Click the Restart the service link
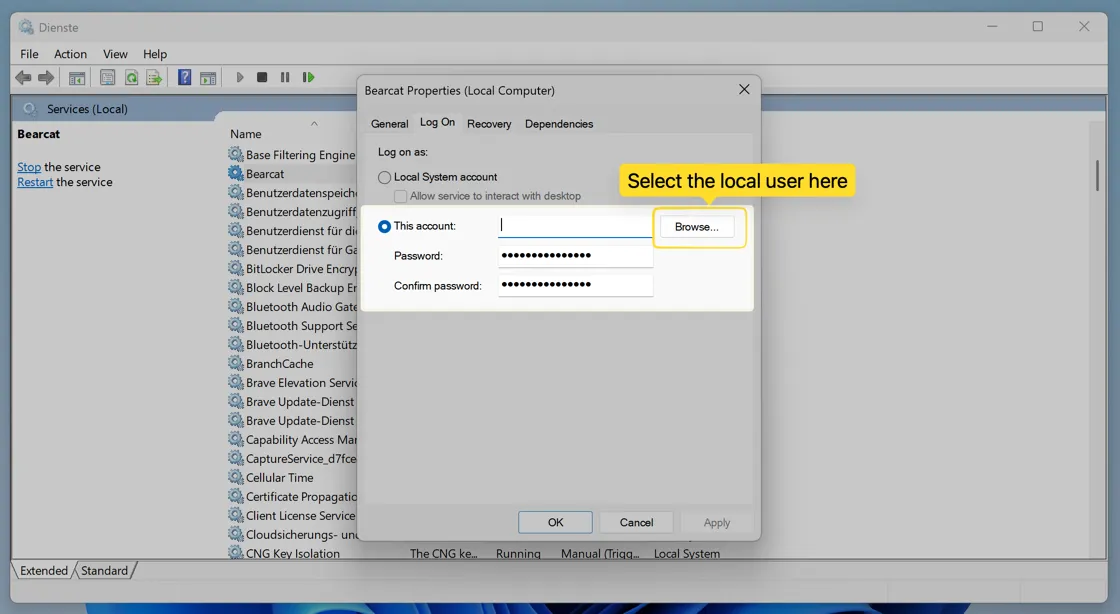The image size is (1120, 614). 35,182
